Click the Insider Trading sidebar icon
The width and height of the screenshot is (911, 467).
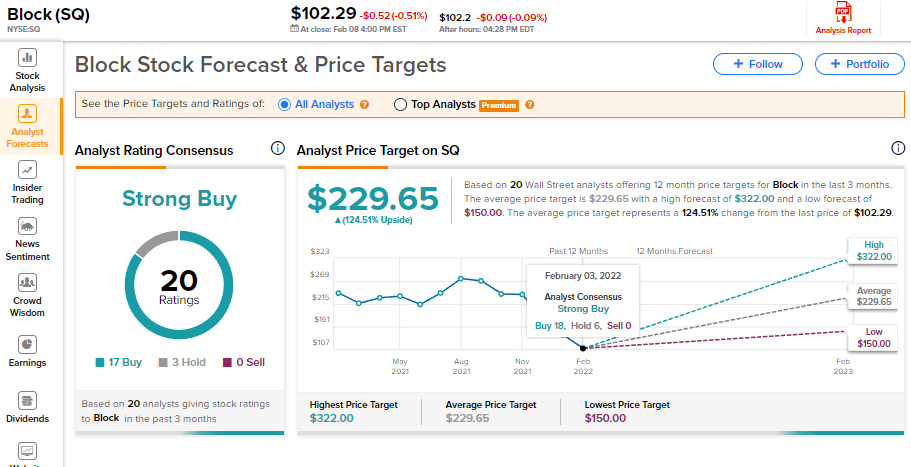point(28,170)
